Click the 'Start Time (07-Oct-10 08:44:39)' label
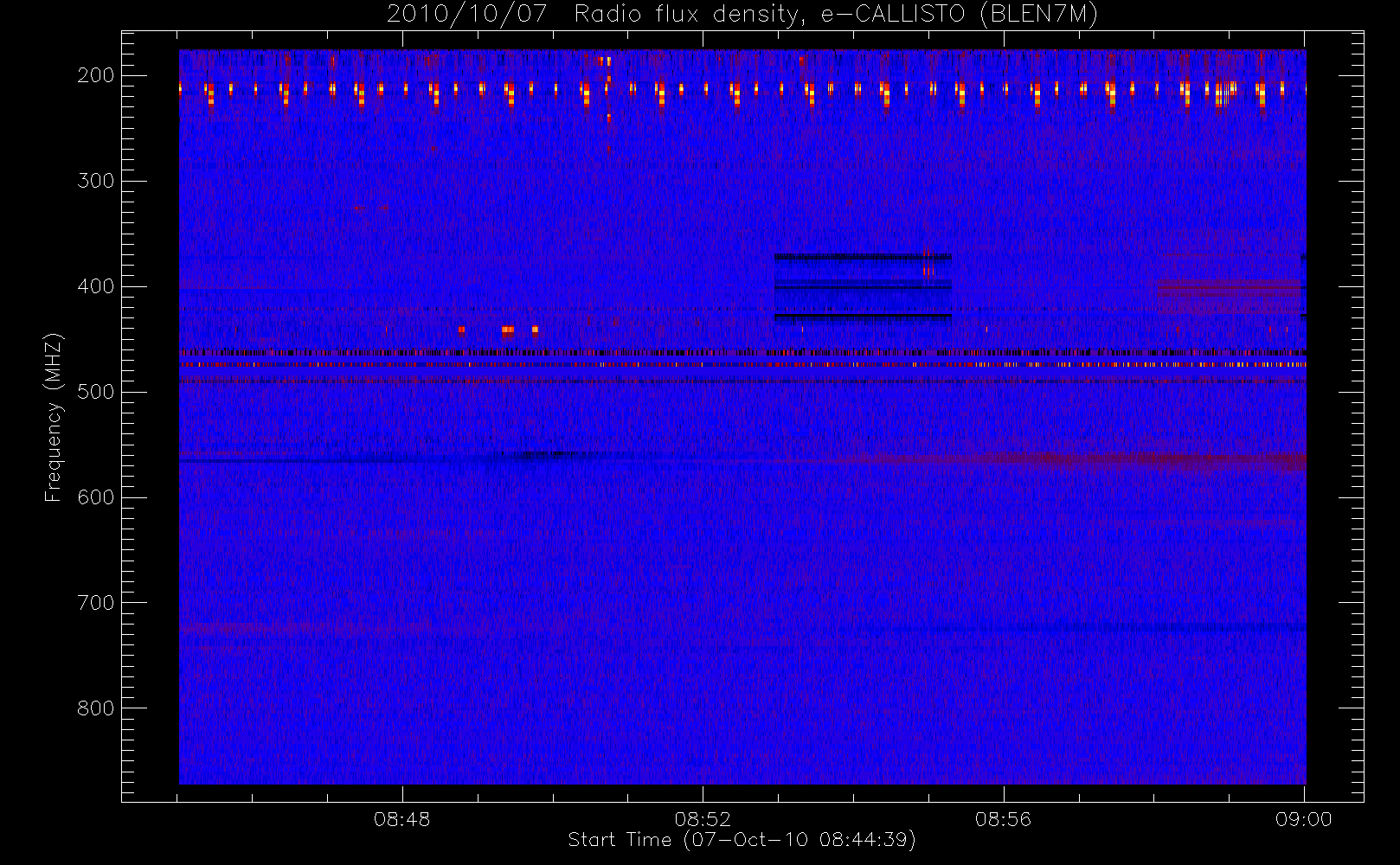The height and width of the screenshot is (865, 1400). [742, 840]
